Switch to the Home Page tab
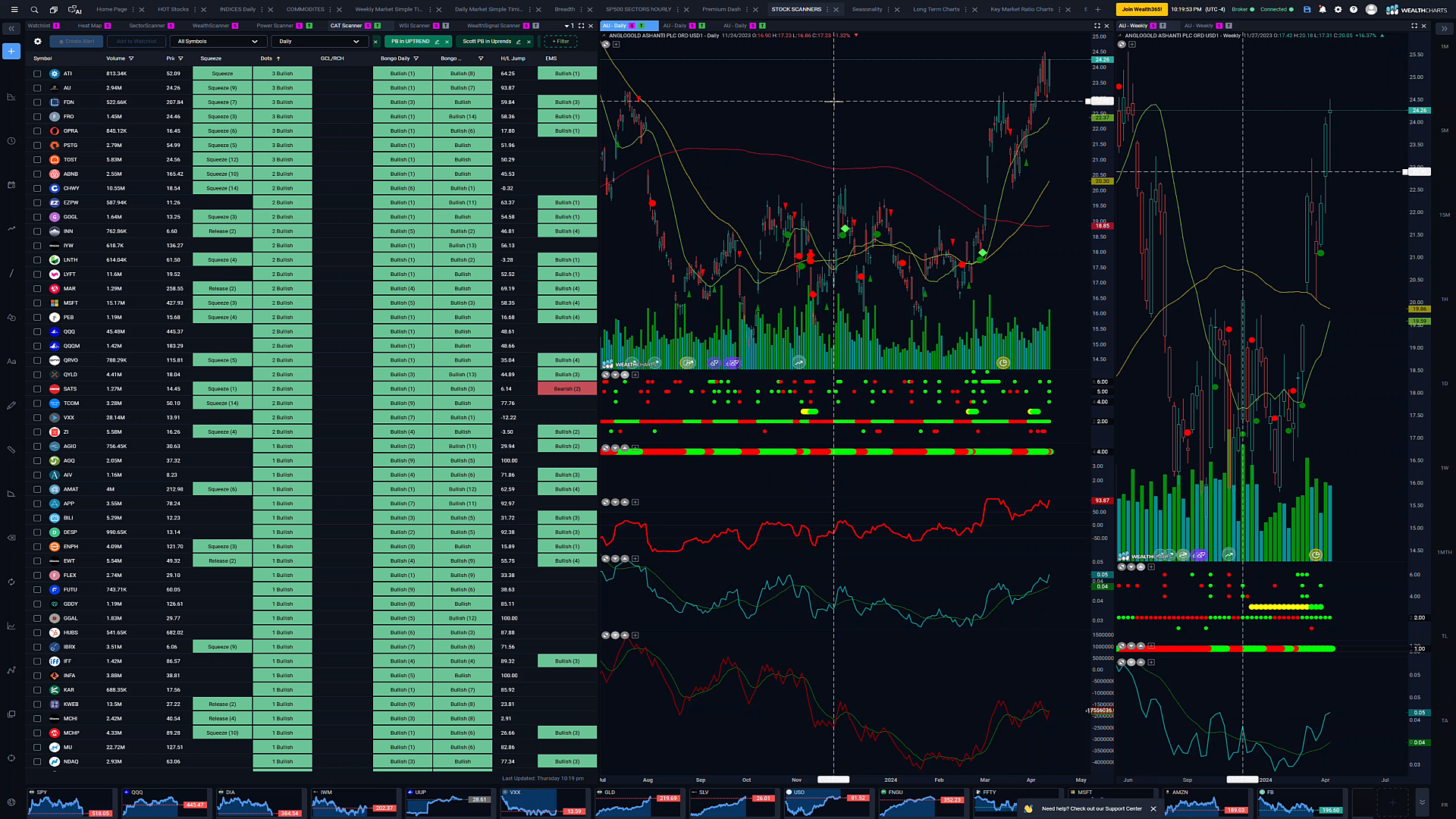Image resolution: width=1456 pixels, height=819 pixels. pyautogui.click(x=111, y=10)
